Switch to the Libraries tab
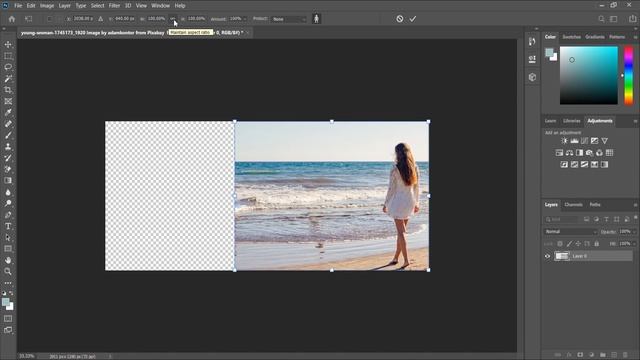The height and width of the screenshot is (360, 640). click(571, 121)
